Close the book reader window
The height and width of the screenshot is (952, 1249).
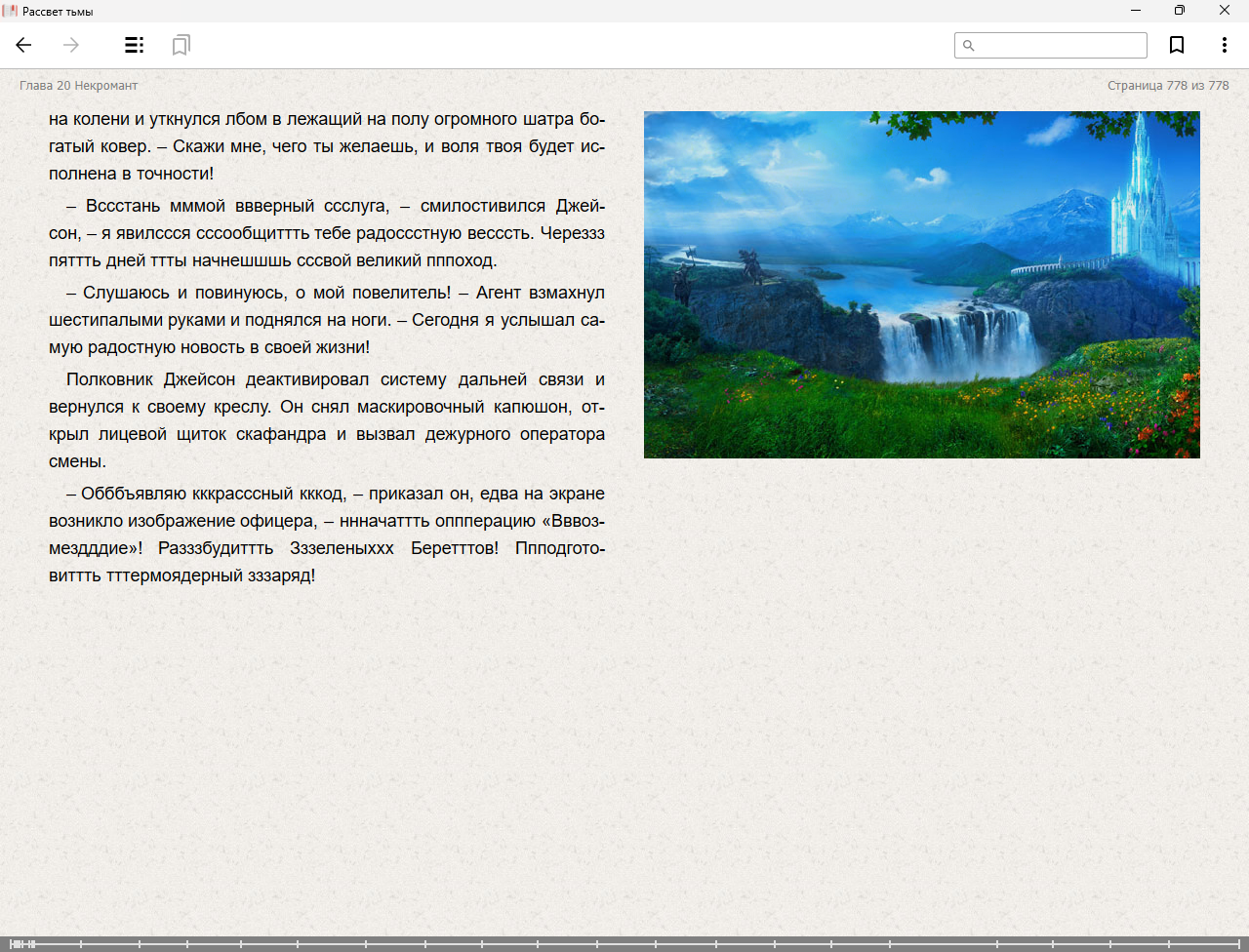click(x=1224, y=11)
